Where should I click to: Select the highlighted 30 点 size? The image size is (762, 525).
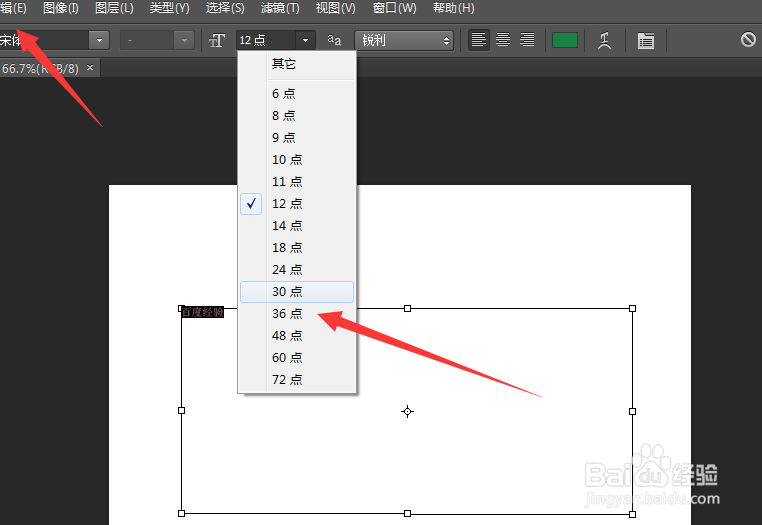click(x=297, y=292)
